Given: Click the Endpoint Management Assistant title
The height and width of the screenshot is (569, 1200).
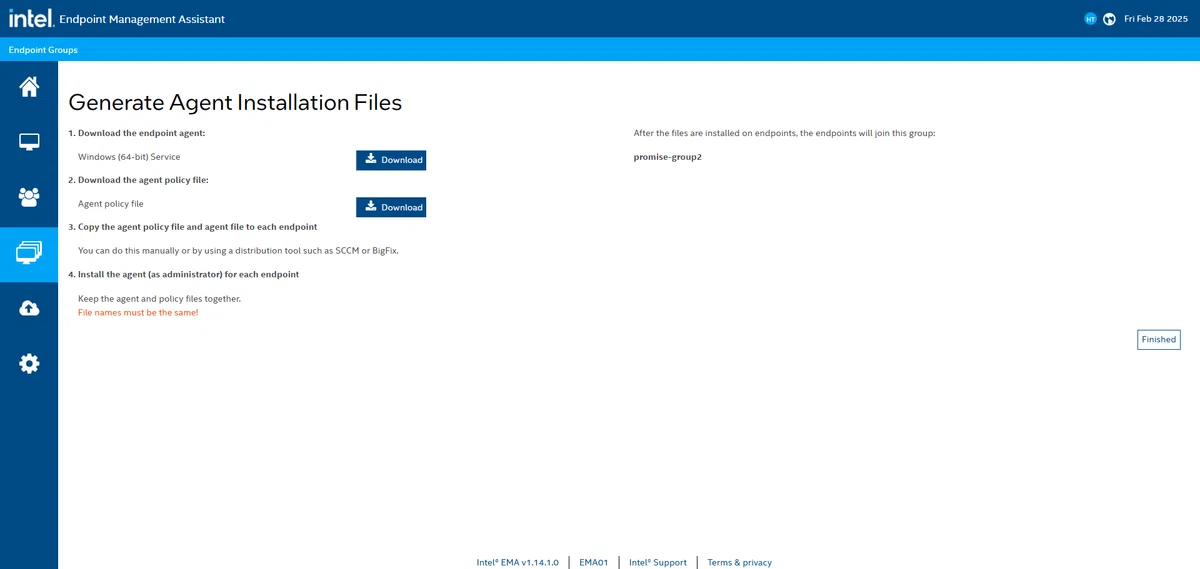Looking at the screenshot, I should click(142, 19).
